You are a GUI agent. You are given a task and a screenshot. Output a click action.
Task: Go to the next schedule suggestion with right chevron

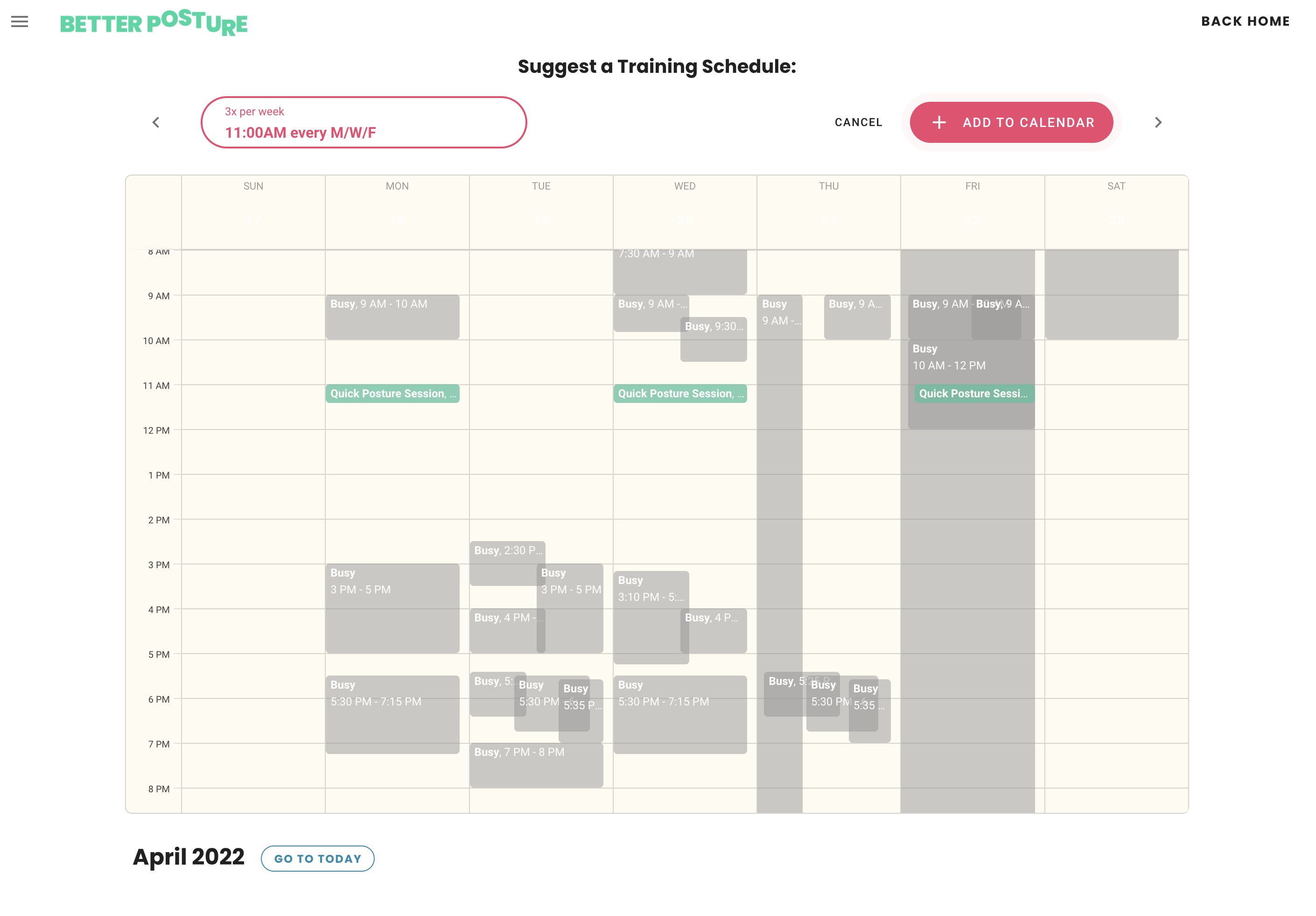coord(1158,122)
